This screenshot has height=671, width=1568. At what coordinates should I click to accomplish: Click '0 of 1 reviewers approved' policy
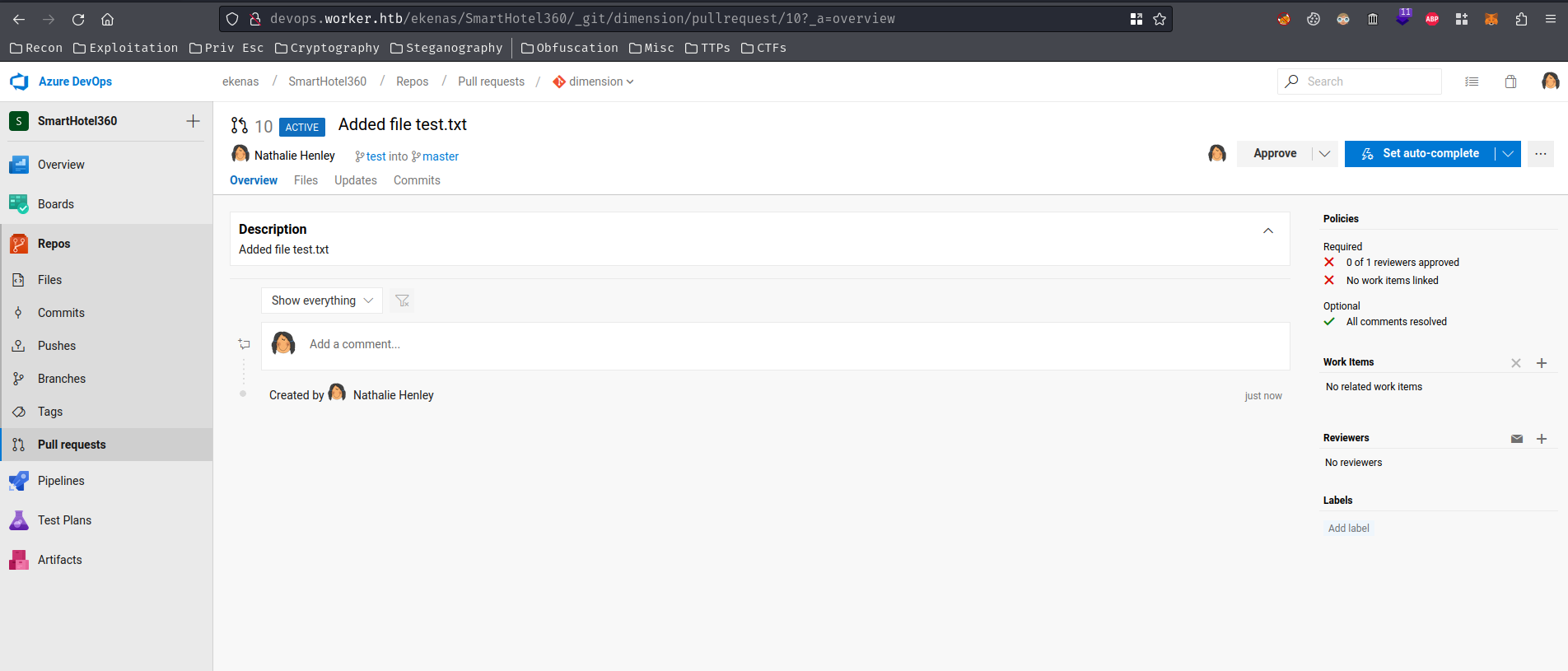(x=1402, y=263)
